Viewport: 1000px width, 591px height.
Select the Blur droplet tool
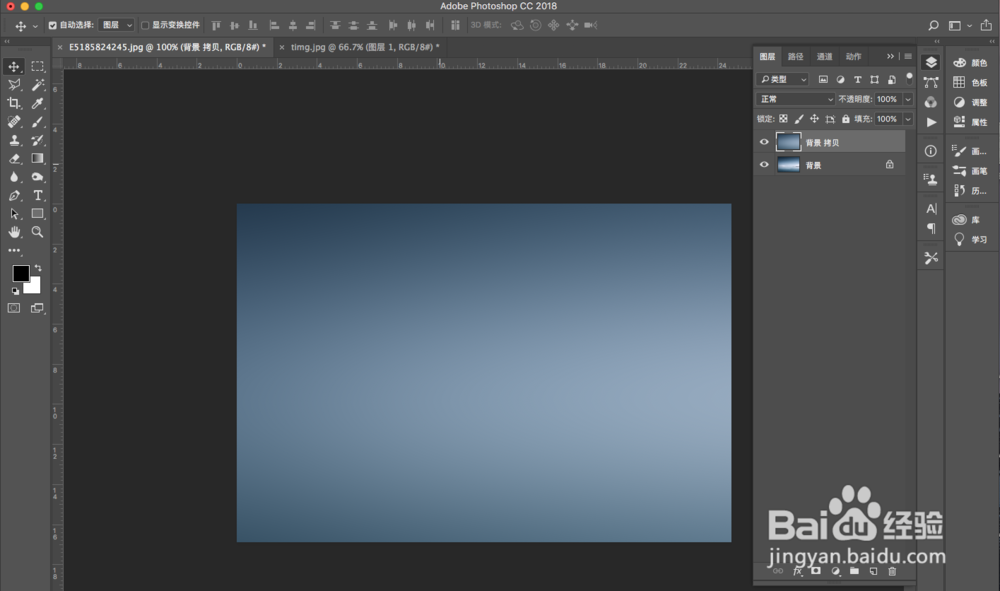[x=14, y=177]
